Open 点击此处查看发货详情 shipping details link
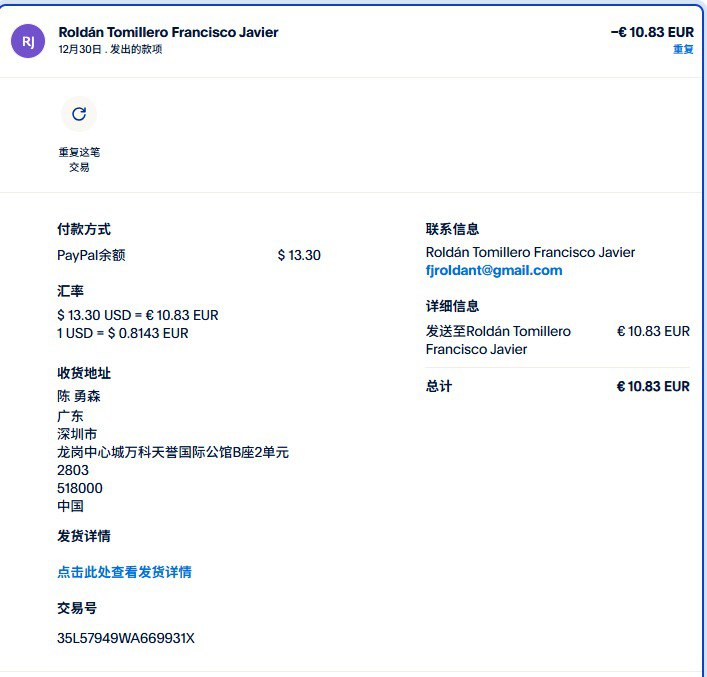The height and width of the screenshot is (677, 707). [x=124, y=572]
